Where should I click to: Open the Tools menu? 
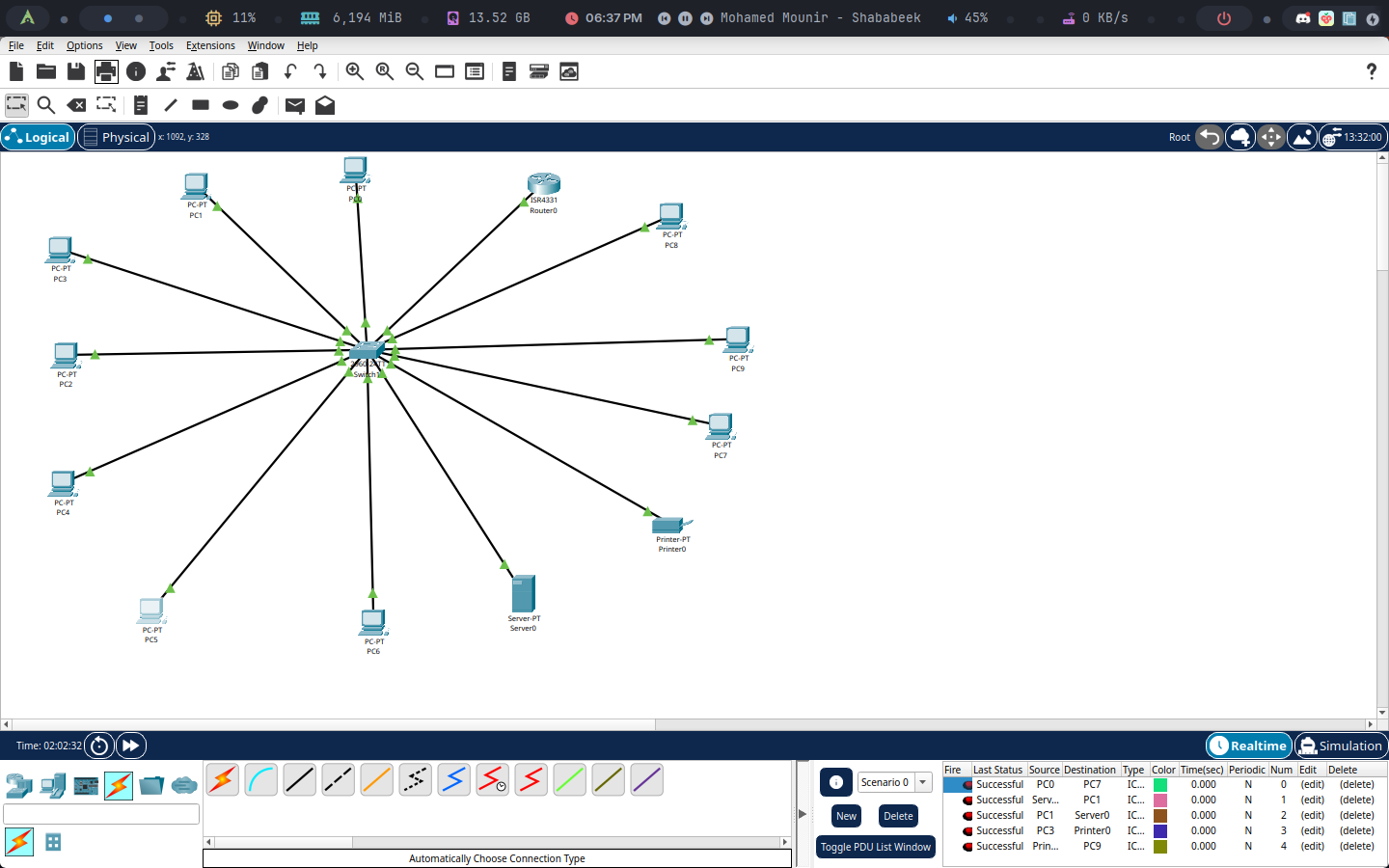click(x=161, y=45)
